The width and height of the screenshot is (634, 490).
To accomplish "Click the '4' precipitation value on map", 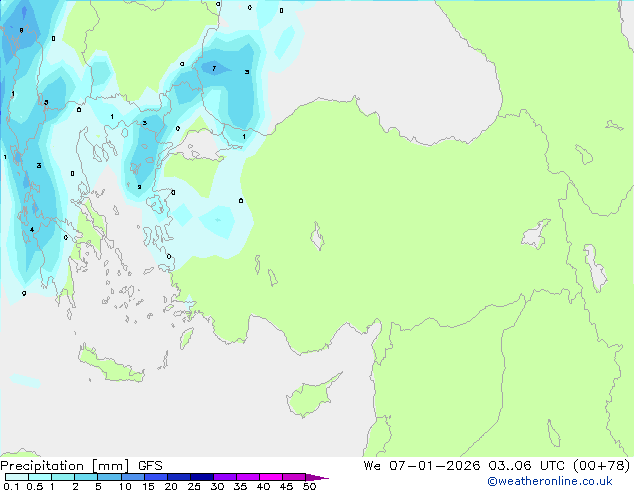I will 32,230.
